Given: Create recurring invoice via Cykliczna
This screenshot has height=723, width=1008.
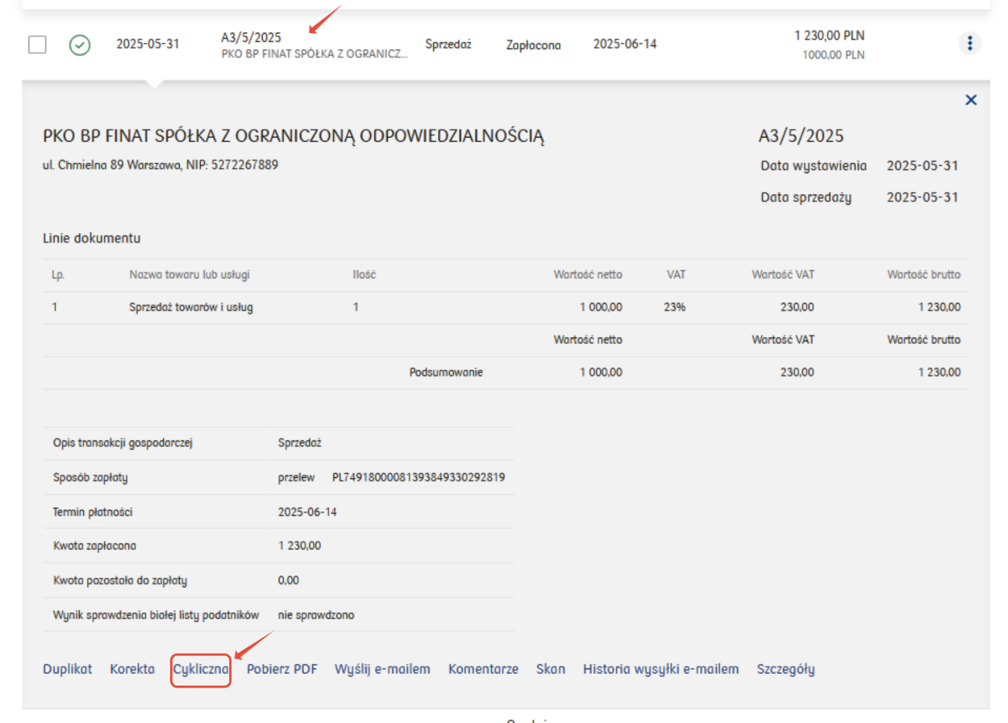Looking at the screenshot, I should [201, 670].
